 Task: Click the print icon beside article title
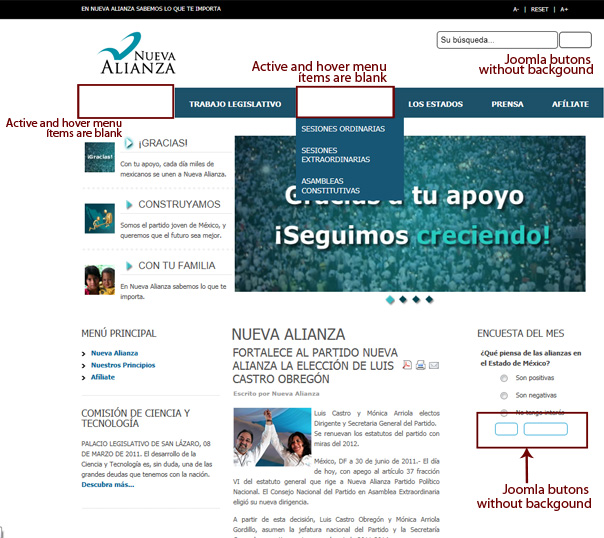pos(421,365)
